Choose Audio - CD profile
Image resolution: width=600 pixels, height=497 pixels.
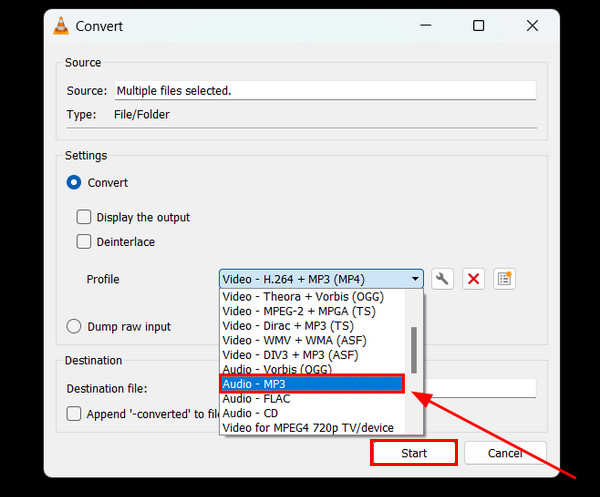[x=312, y=413]
